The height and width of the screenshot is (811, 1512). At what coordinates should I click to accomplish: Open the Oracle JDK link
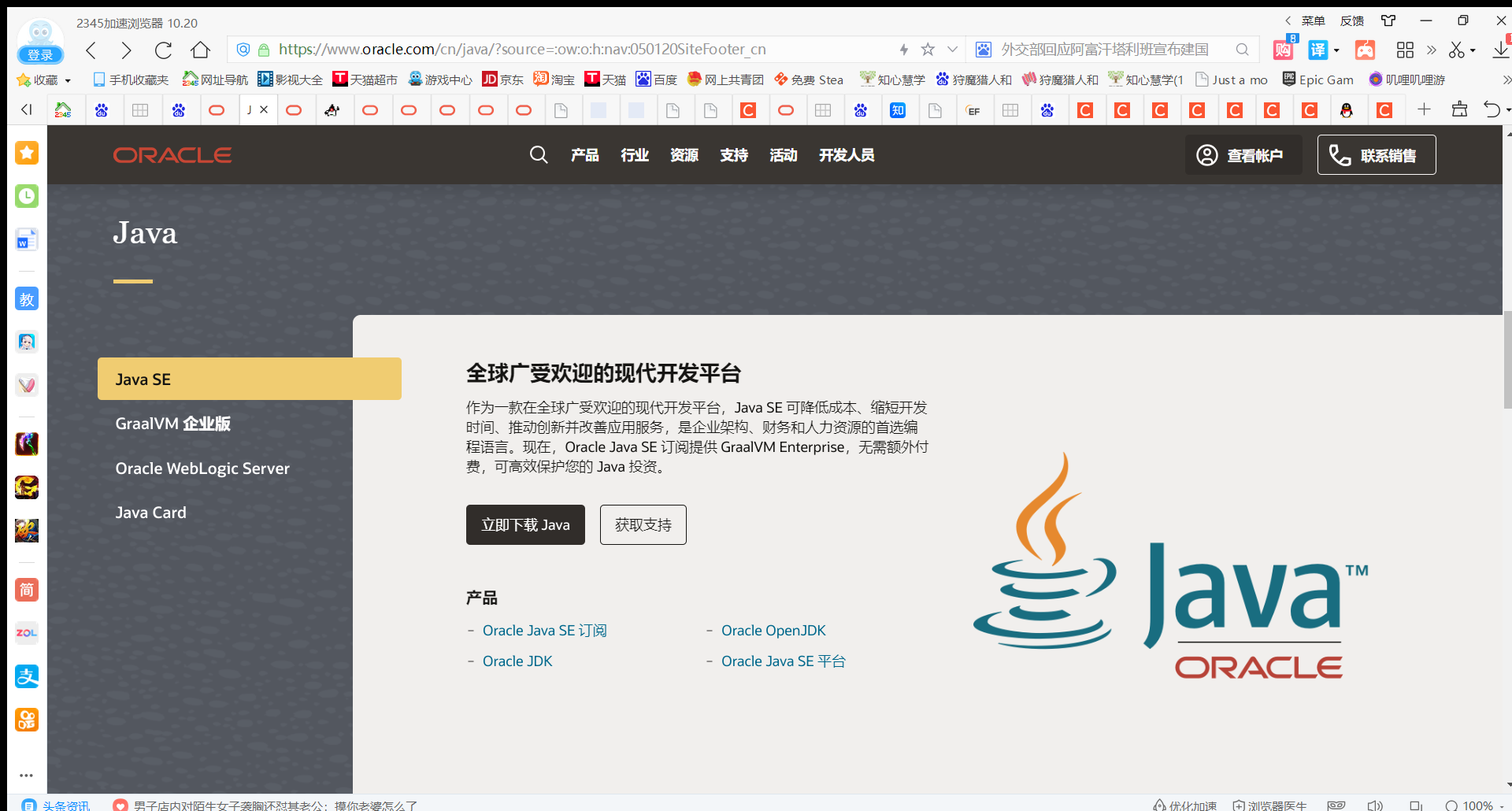[517, 661]
